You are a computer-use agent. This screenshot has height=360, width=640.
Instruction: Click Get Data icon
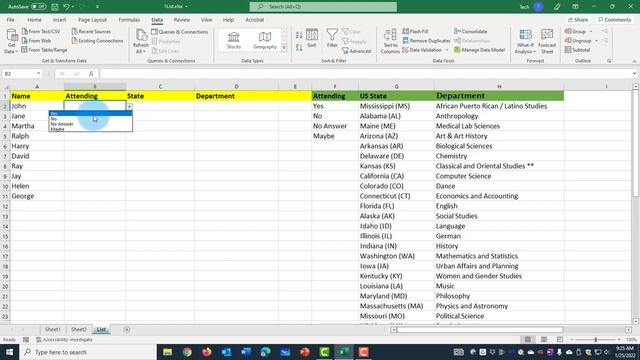11,41
